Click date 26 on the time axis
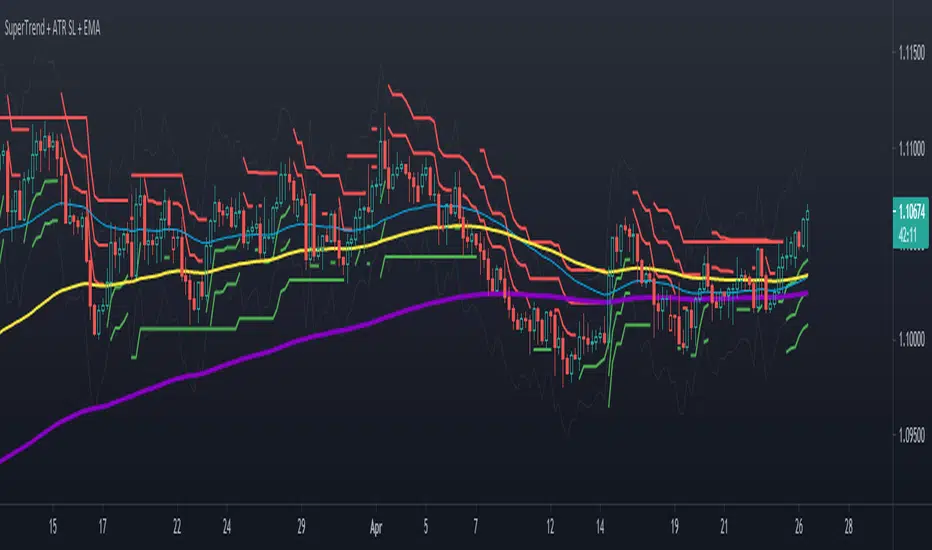The height and width of the screenshot is (550, 932). pos(799,527)
